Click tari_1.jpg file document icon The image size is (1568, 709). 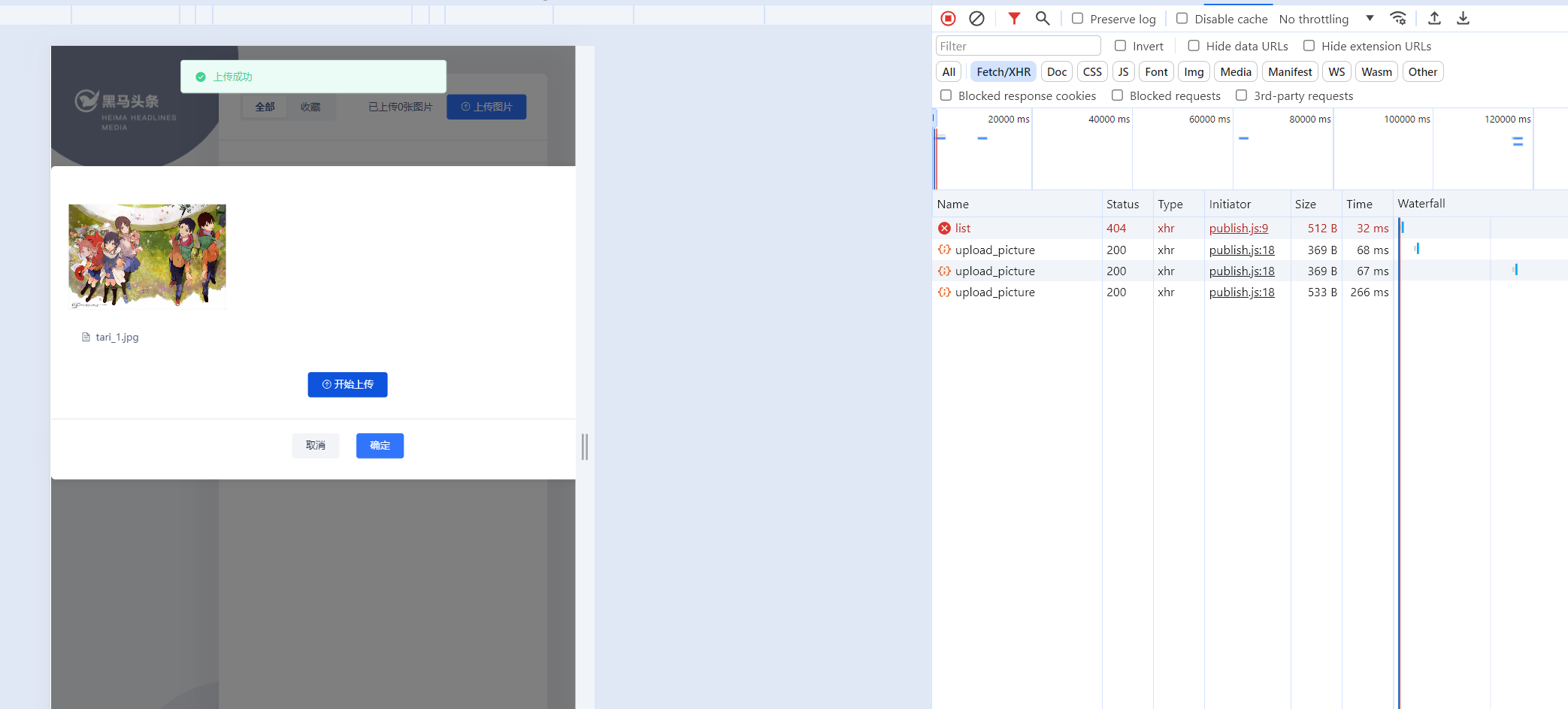pos(86,338)
